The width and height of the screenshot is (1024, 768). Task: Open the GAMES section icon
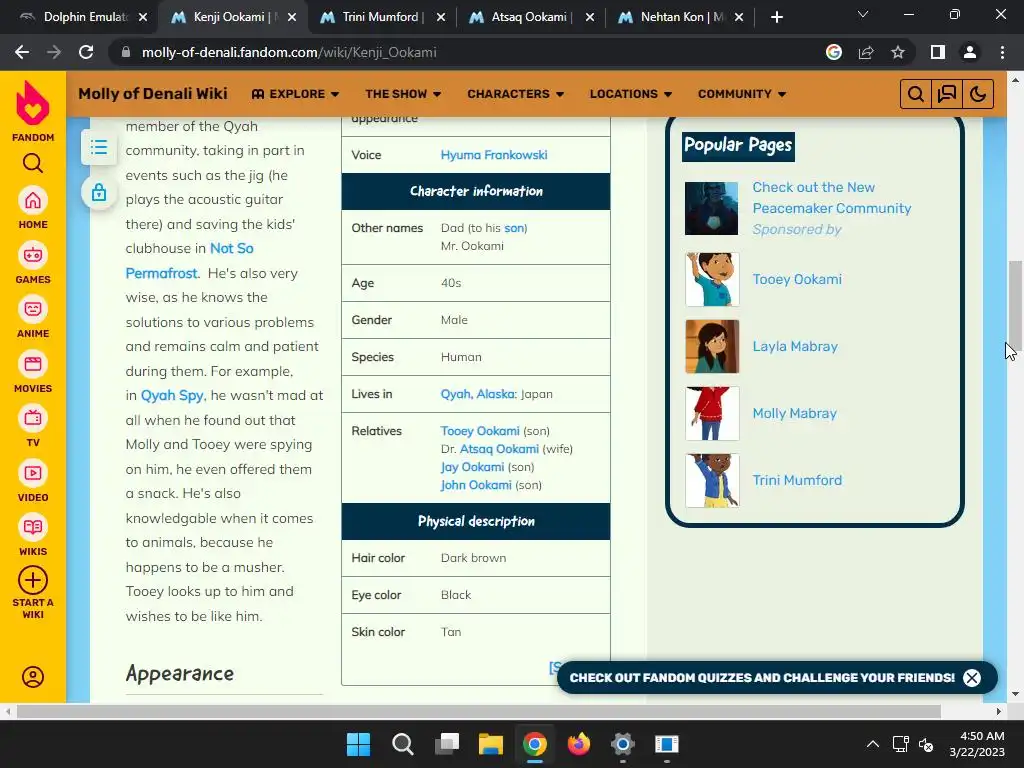[33, 255]
